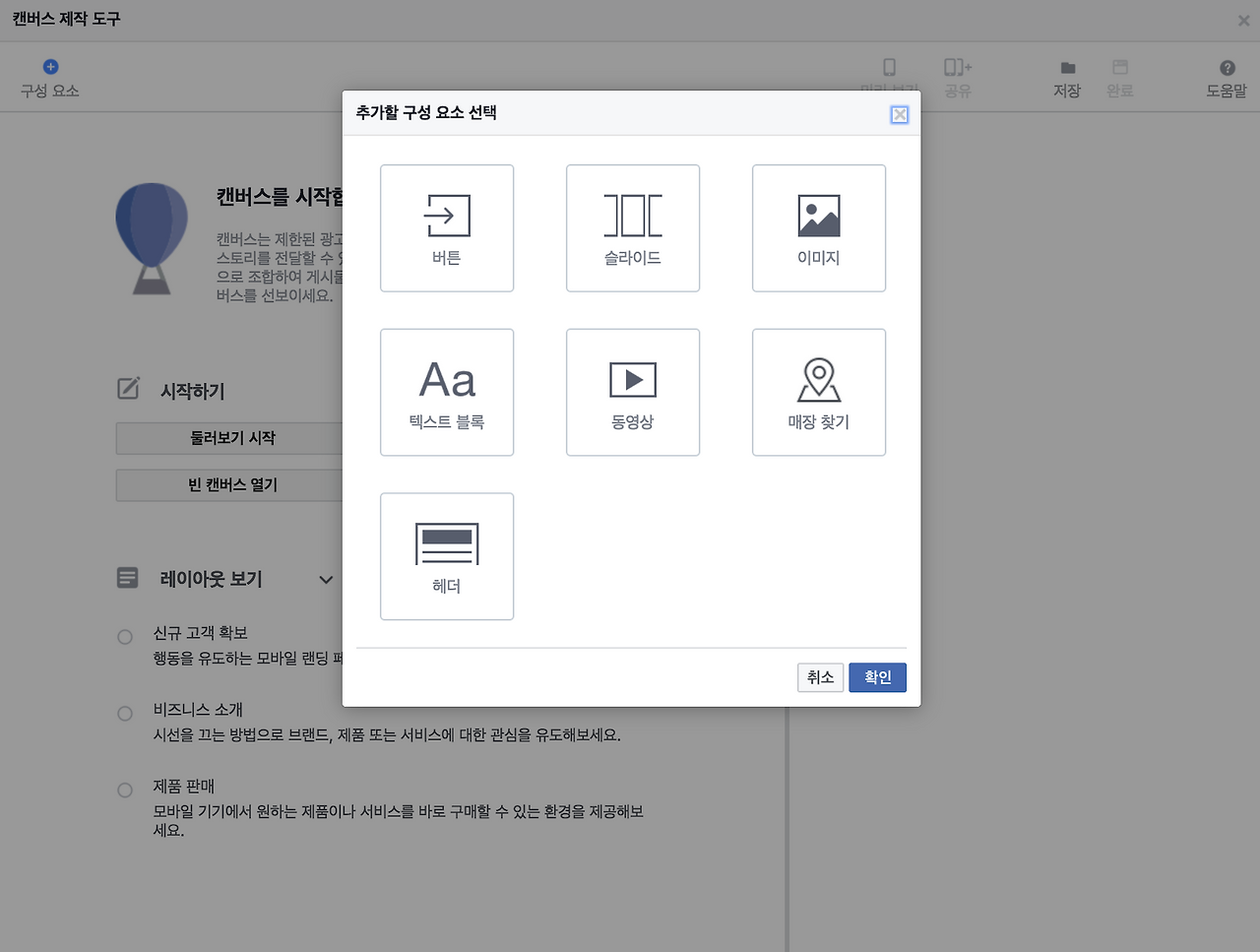This screenshot has height=952, width=1260.
Task: Click the 도움말 question mark icon
Action: [1226, 67]
